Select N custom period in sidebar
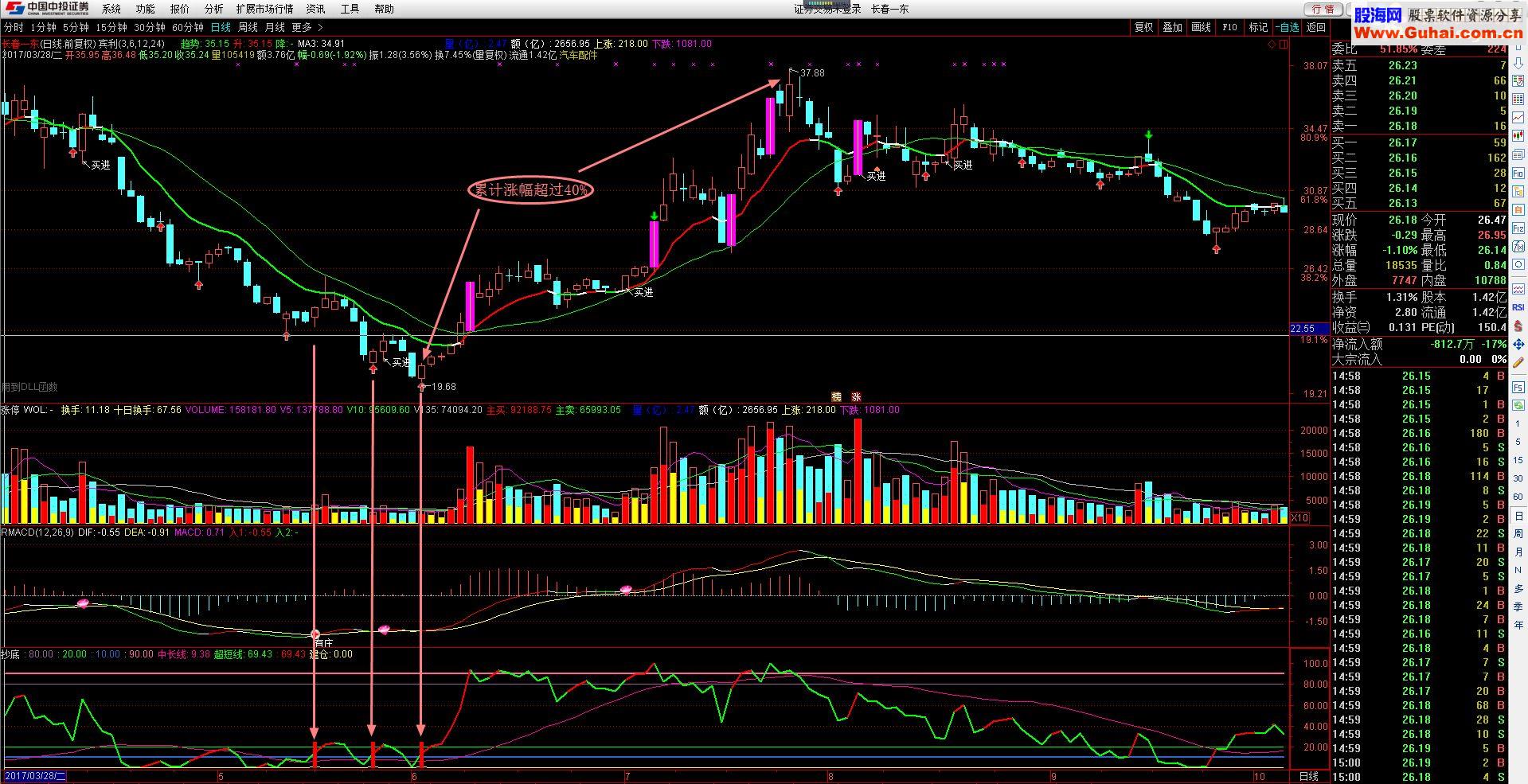The height and width of the screenshot is (784, 1528). pos(1518,570)
